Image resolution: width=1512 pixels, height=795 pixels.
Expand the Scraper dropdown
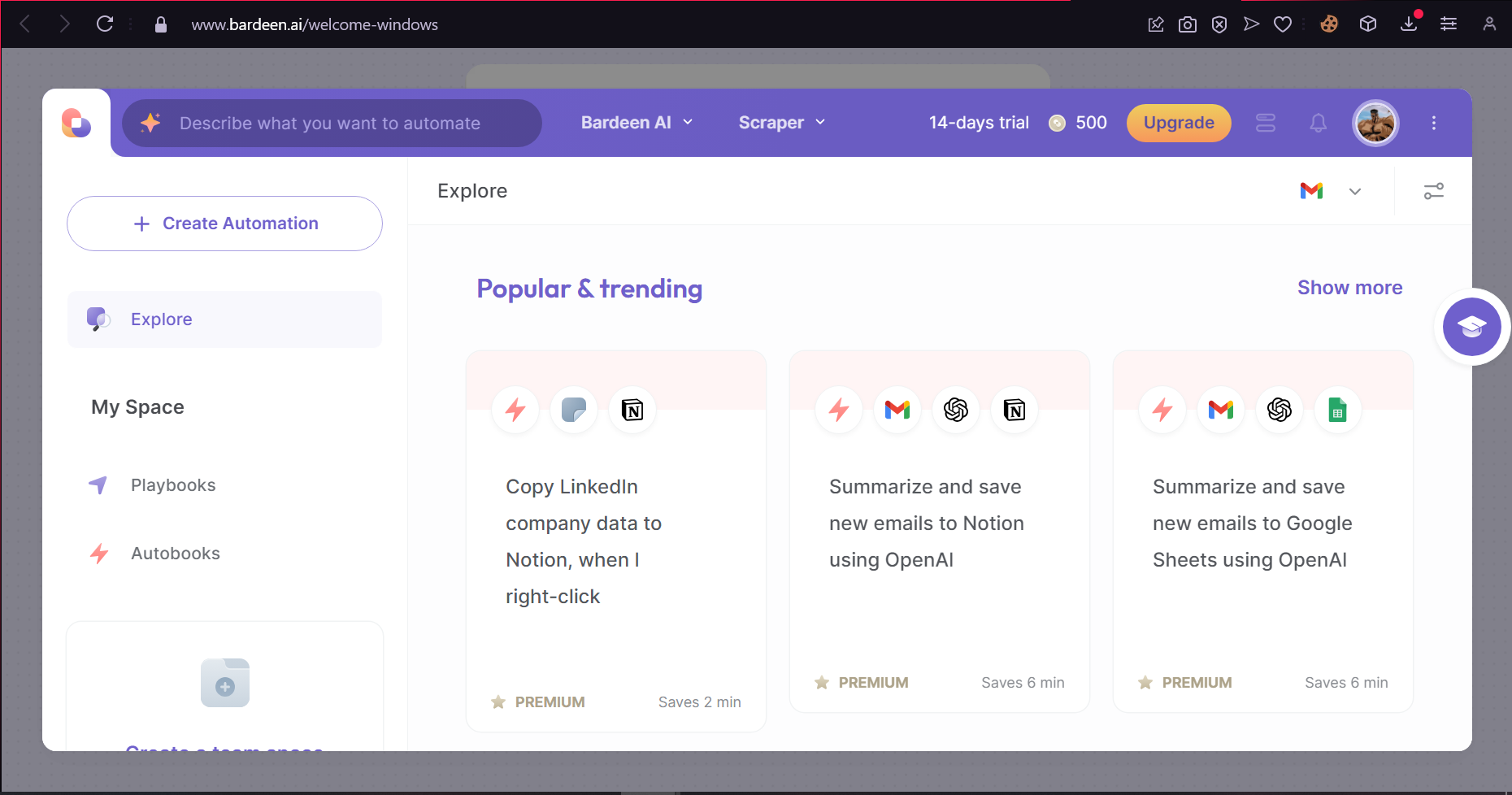point(782,123)
